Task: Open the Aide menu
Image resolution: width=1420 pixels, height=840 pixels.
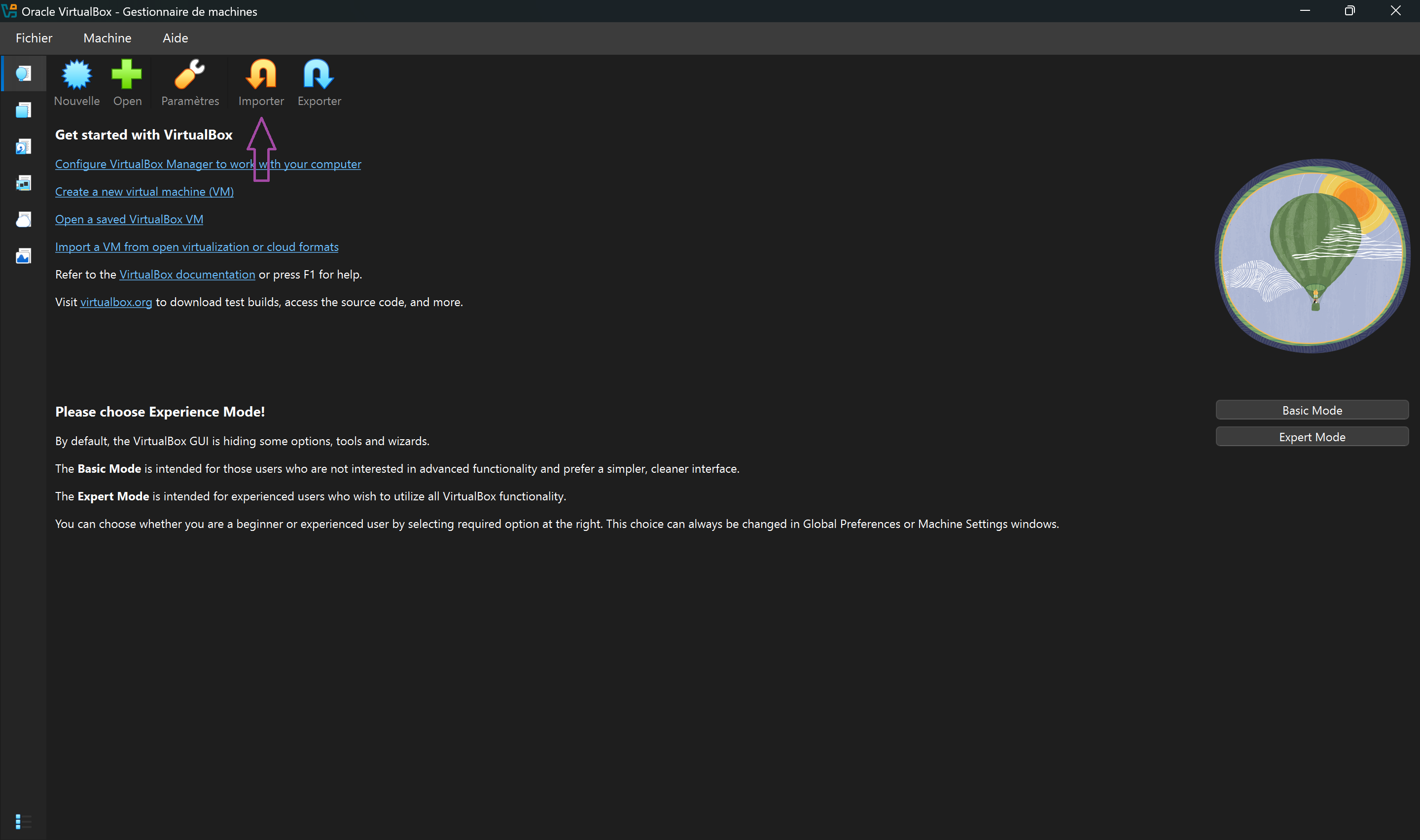Action: 175,37
